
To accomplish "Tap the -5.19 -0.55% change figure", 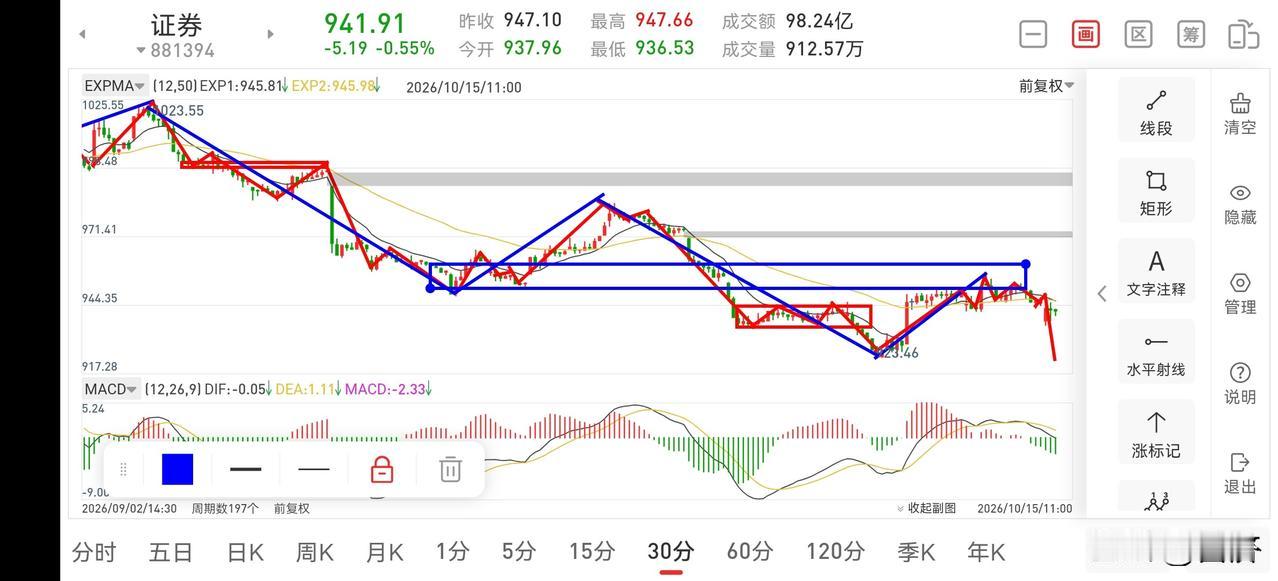I will pos(379,48).
